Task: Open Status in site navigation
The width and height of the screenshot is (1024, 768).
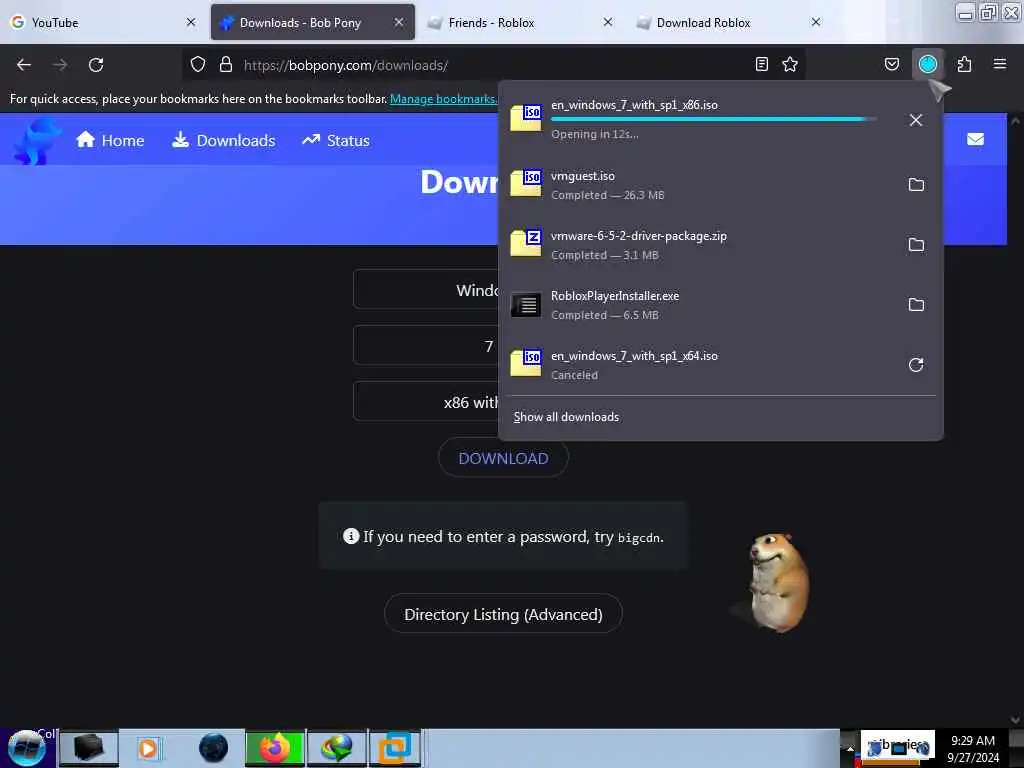Action: tap(336, 140)
